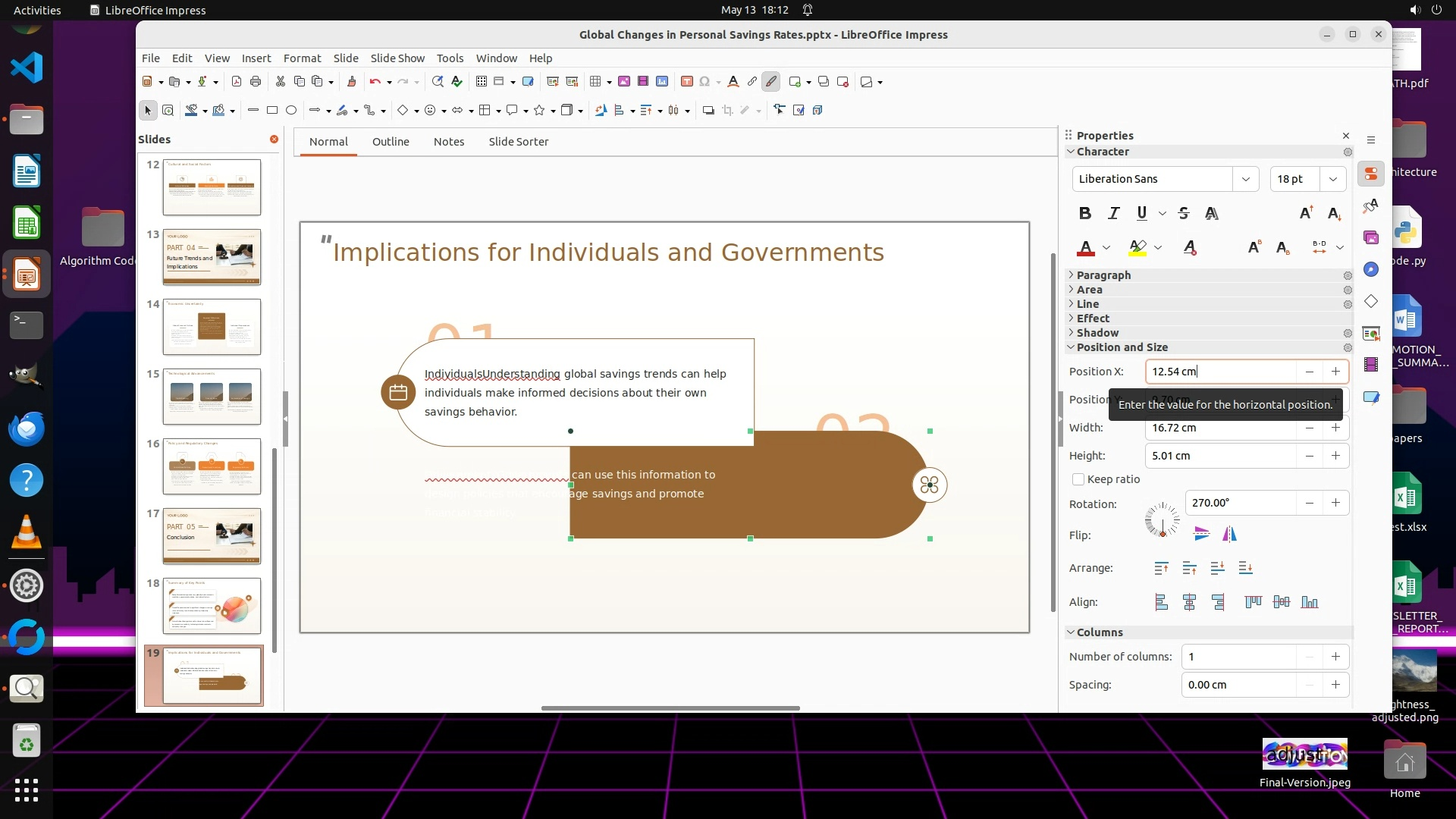Toggle underline text formatting
The height and width of the screenshot is (819, 1456).
[1141, 213]
